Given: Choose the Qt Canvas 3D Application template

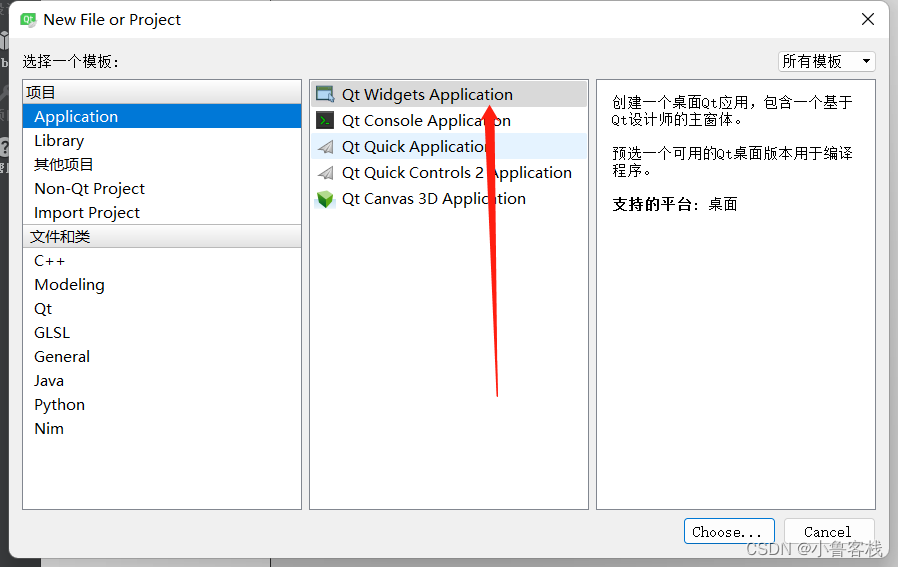Looking at the screenshot, I should click(449, 199).
